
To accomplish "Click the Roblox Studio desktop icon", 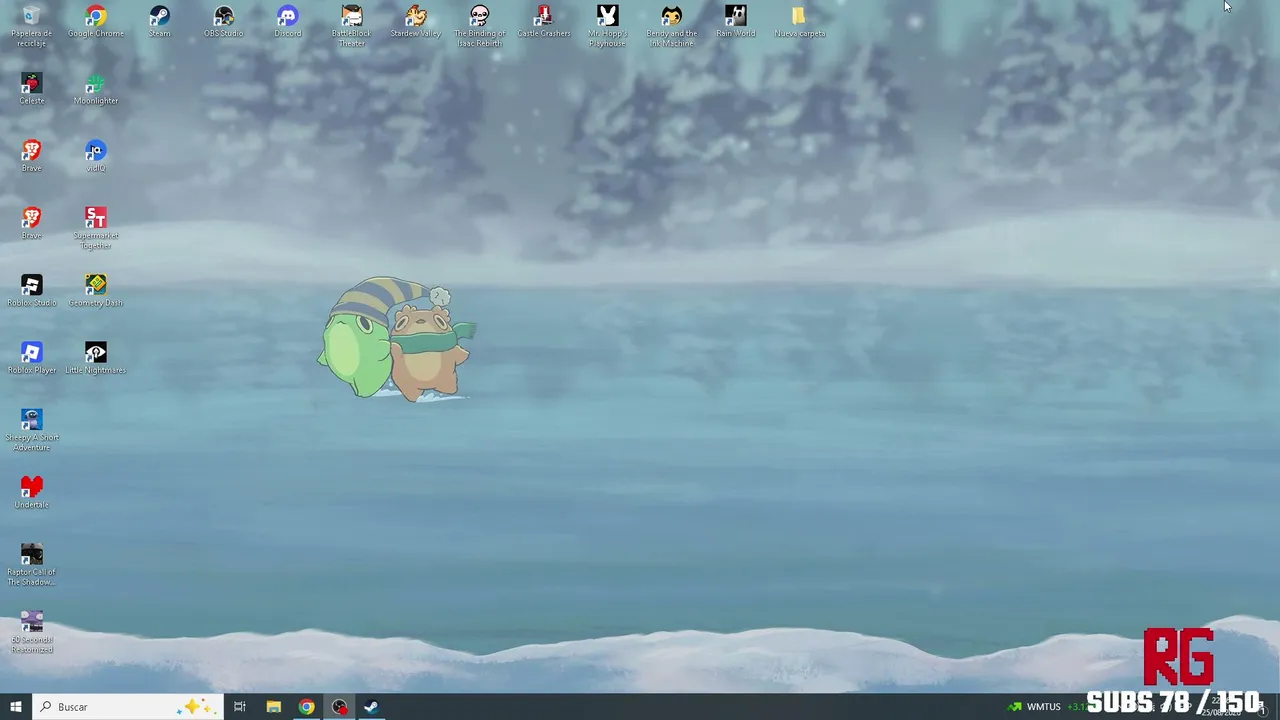I will pyautogui.click(x=32, y=291).
